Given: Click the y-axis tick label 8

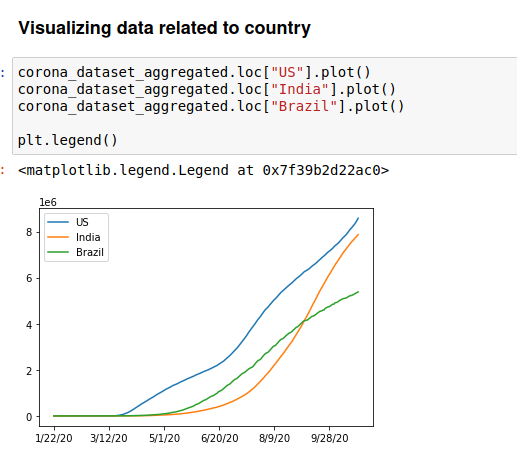Looking at the screenshot, I should (29, 232).
